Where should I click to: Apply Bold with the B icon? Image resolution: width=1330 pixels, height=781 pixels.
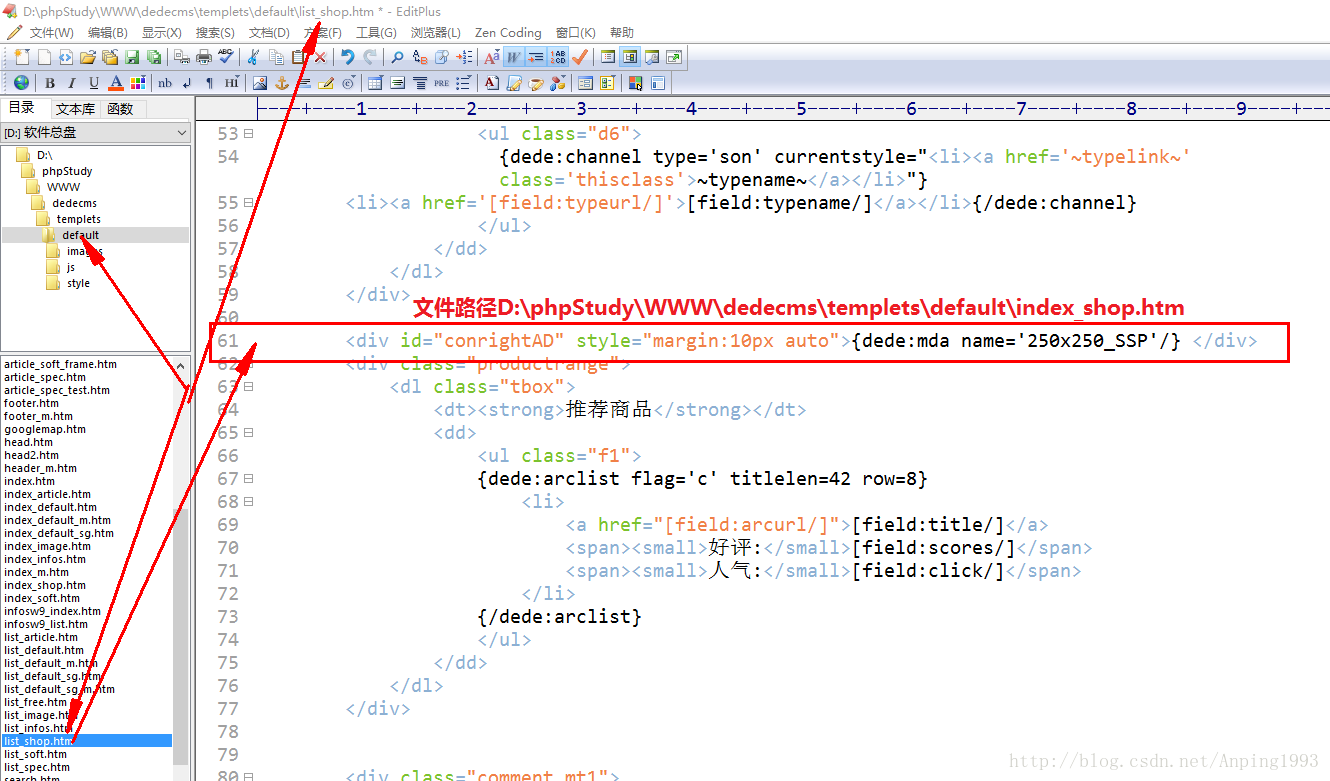49,83
